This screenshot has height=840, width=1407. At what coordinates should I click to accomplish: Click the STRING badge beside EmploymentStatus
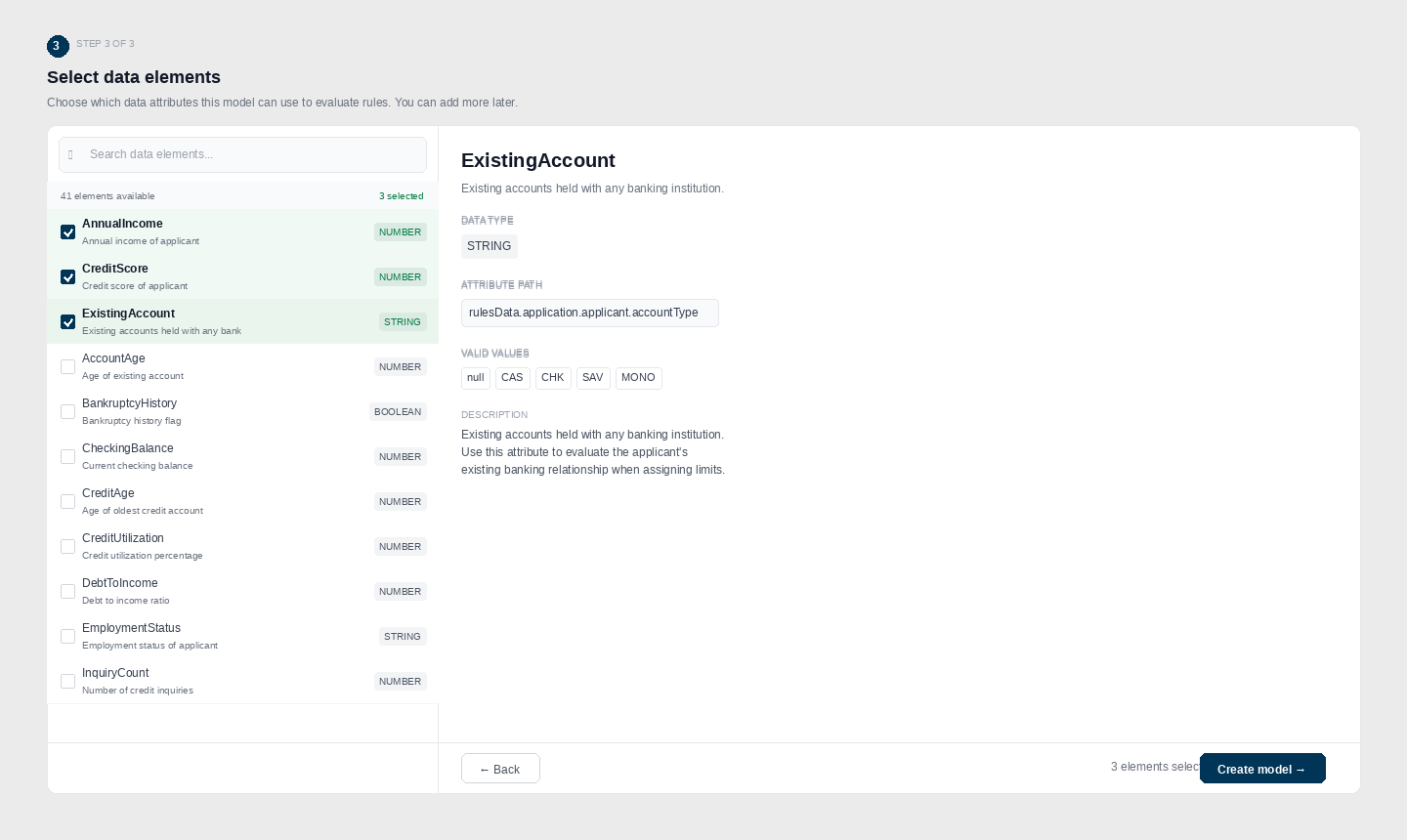point(403,637)
